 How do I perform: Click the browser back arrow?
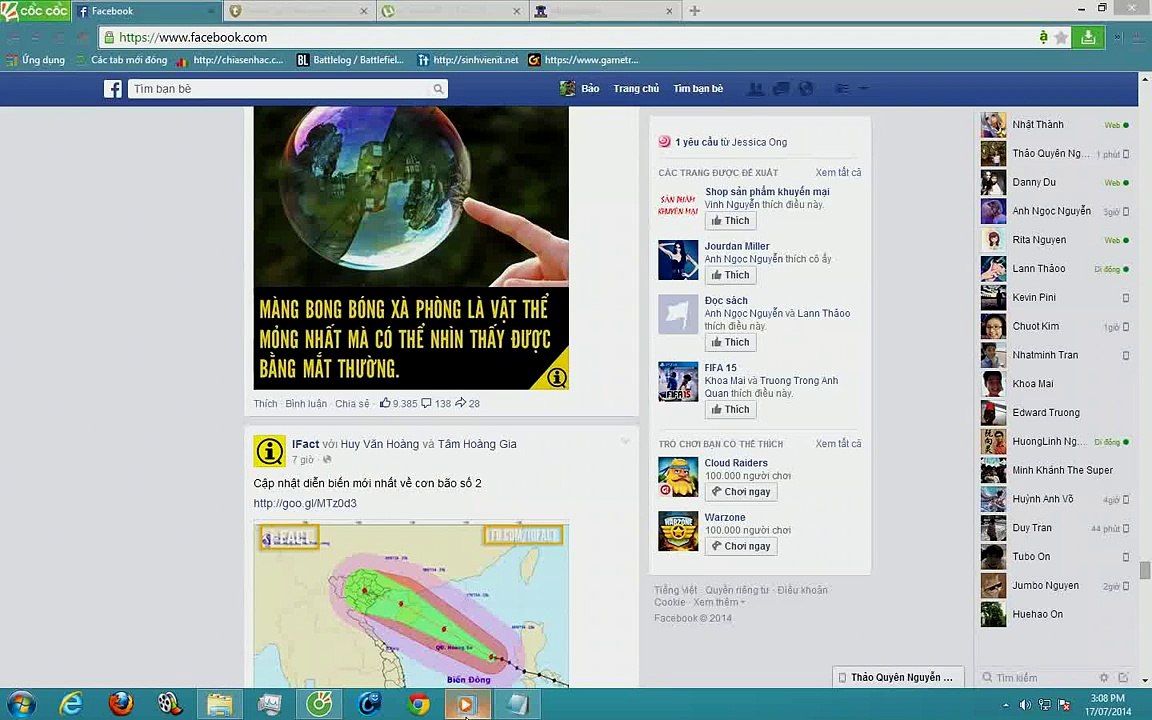click(x=14, y=37)
